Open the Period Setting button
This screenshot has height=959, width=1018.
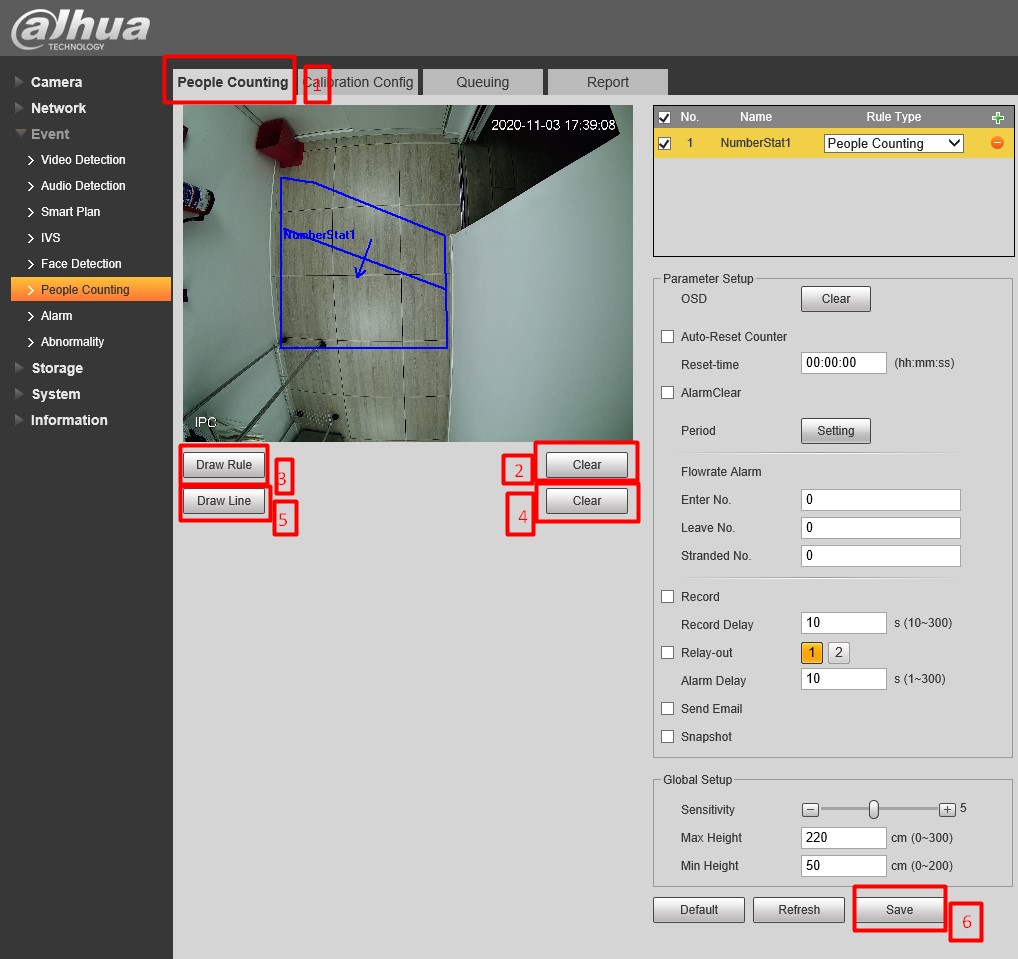click(836, 430)
